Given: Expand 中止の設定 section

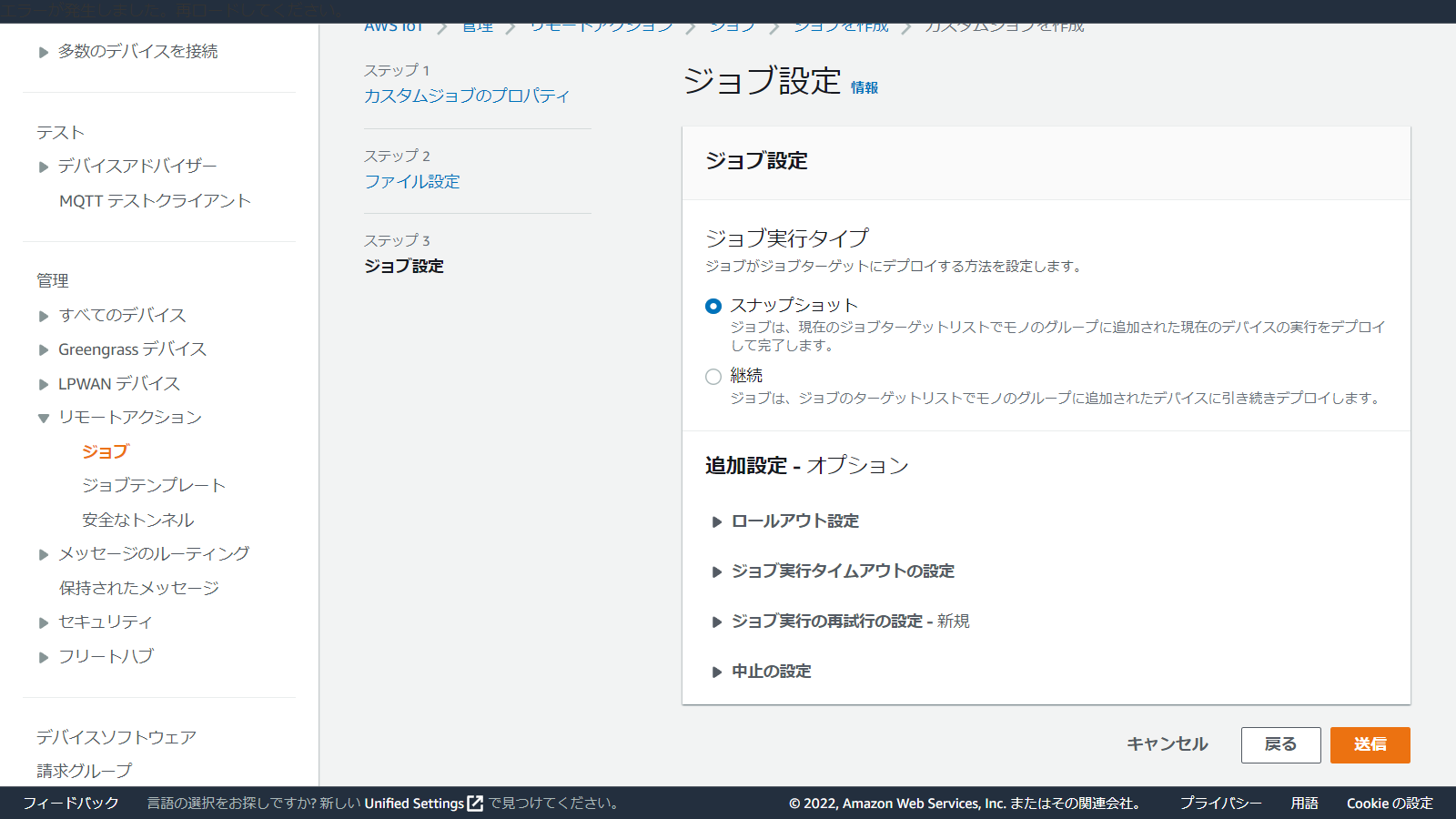Looking at the screenshot, I should tap(717, 672).
